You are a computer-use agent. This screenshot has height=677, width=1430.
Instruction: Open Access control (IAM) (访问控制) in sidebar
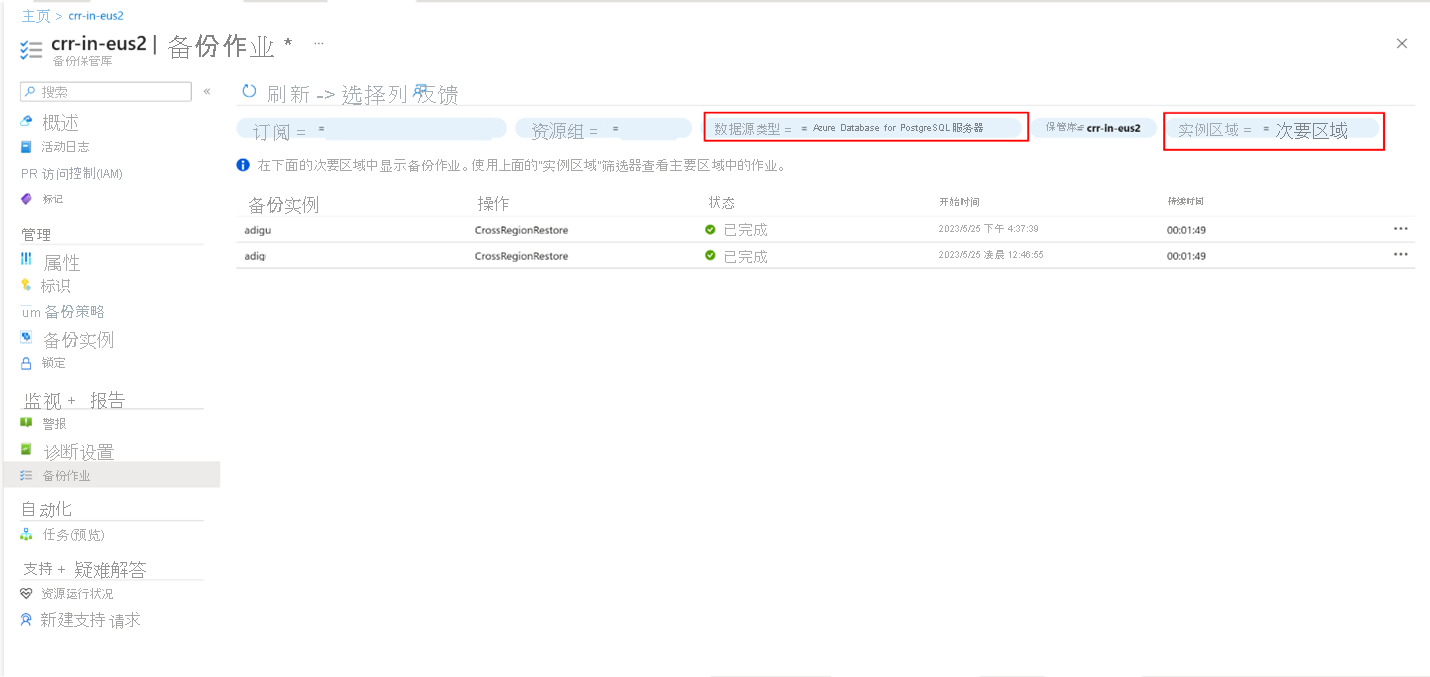click(82, 173)
